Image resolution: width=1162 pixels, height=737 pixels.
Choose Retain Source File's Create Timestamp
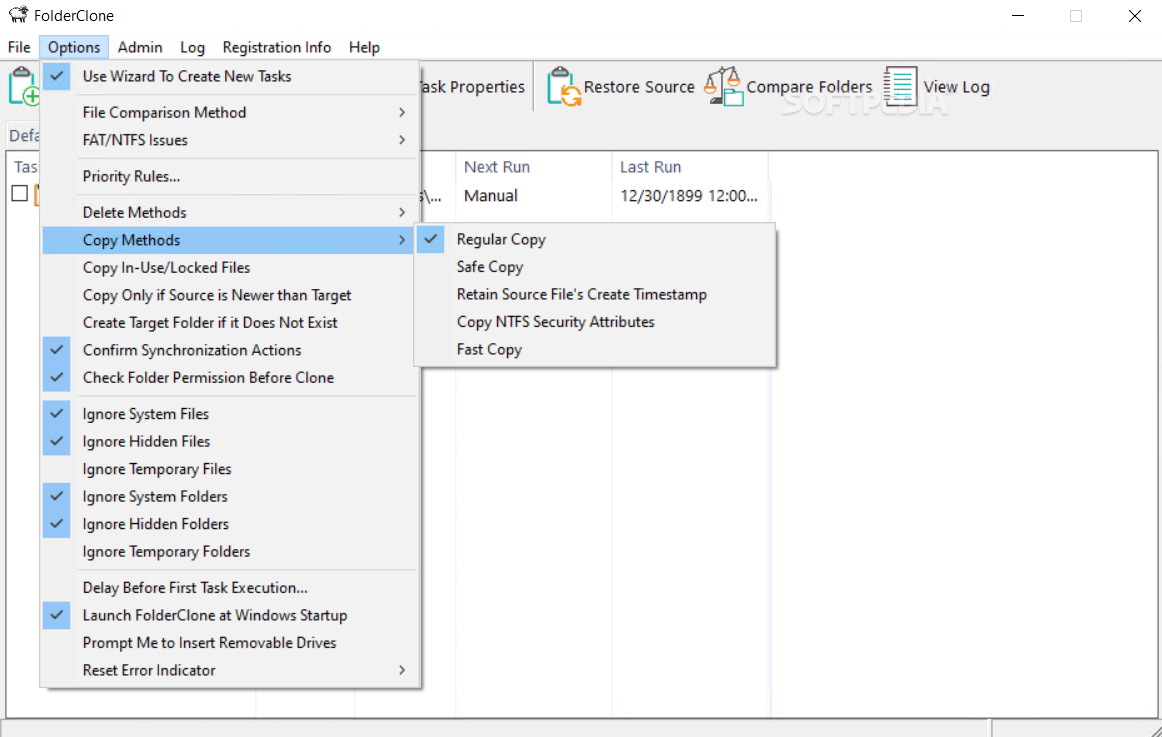coord(595,294)
